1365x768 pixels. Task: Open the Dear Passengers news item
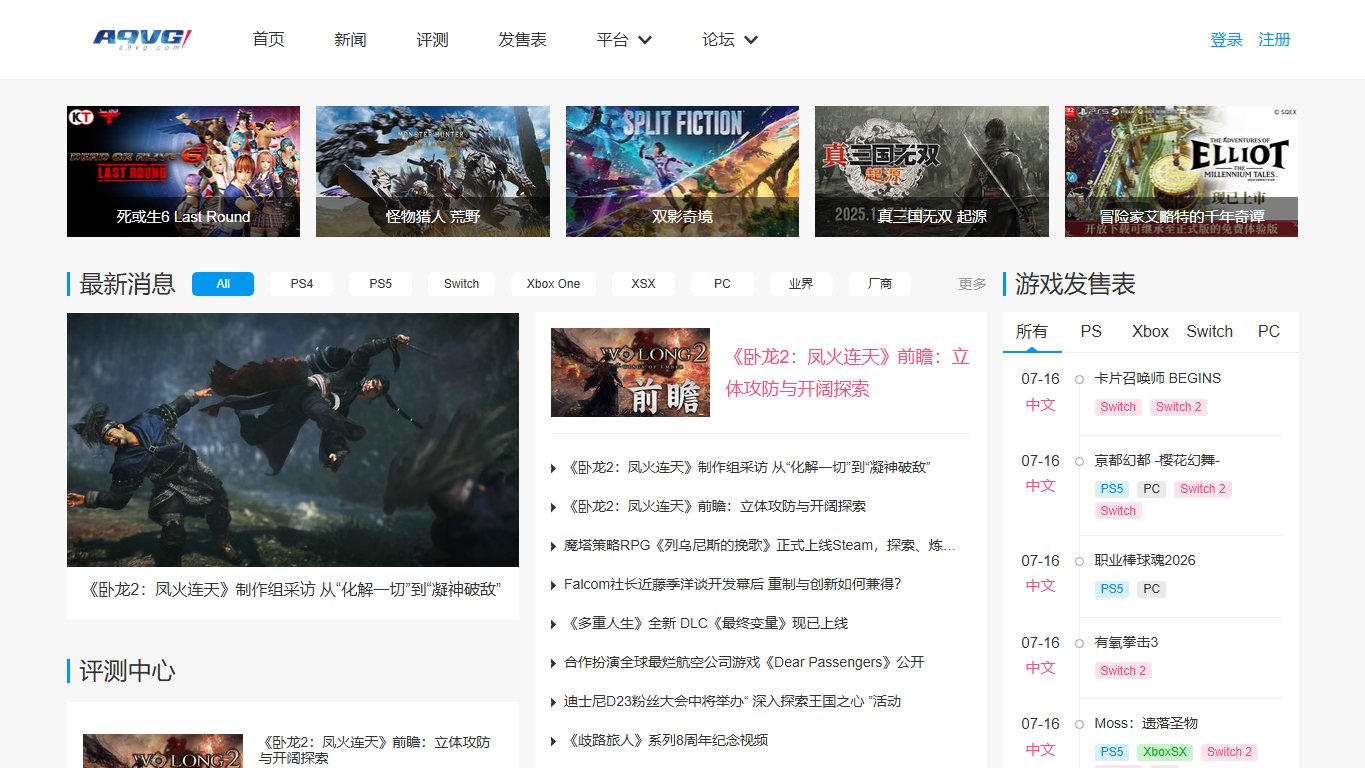744,662
